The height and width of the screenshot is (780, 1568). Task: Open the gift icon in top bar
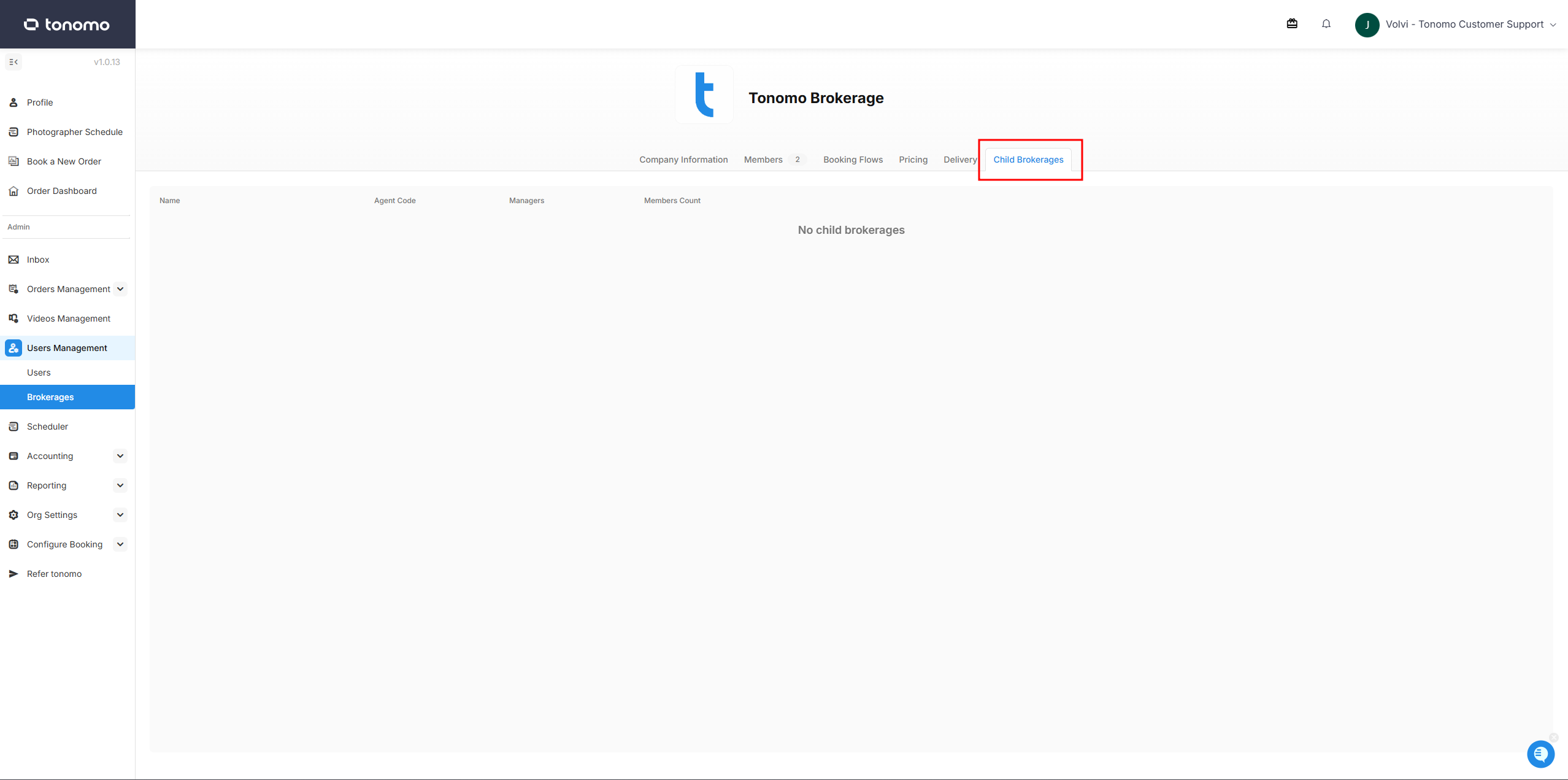1292,24
